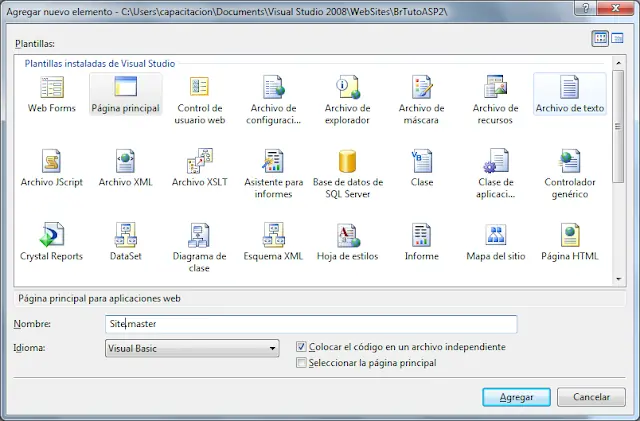
Task: Pick Asistente para informes template
Action: click(273, 174)
